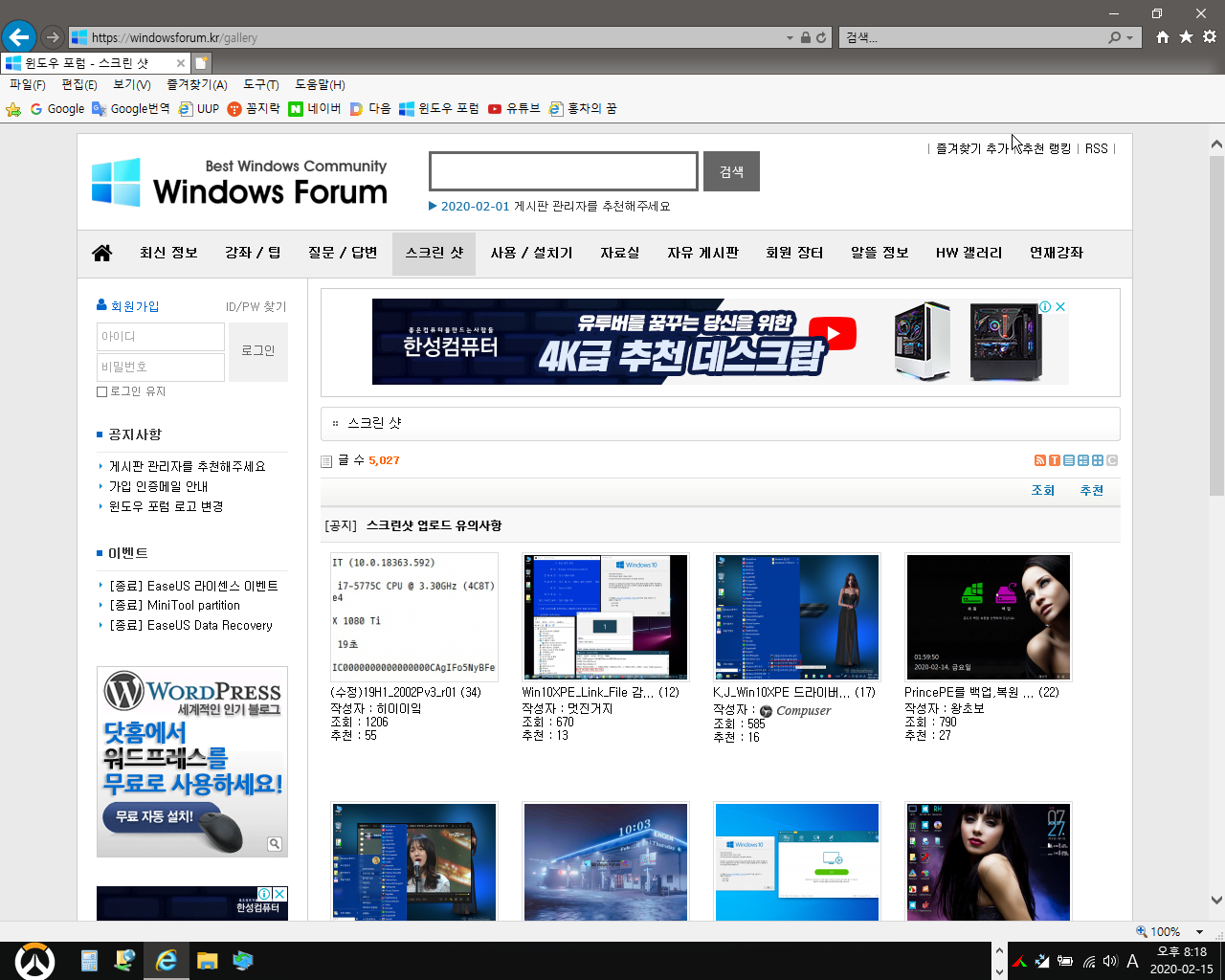Screen dimensions: 1225x980
Task: Click the add-to-favorites-bar star icon
Action: pos(13,109)
